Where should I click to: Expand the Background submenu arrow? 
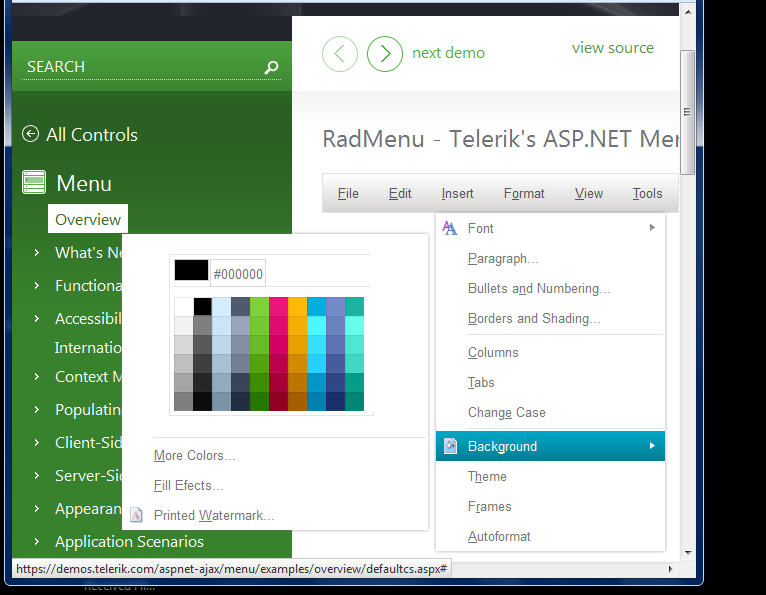652,446
